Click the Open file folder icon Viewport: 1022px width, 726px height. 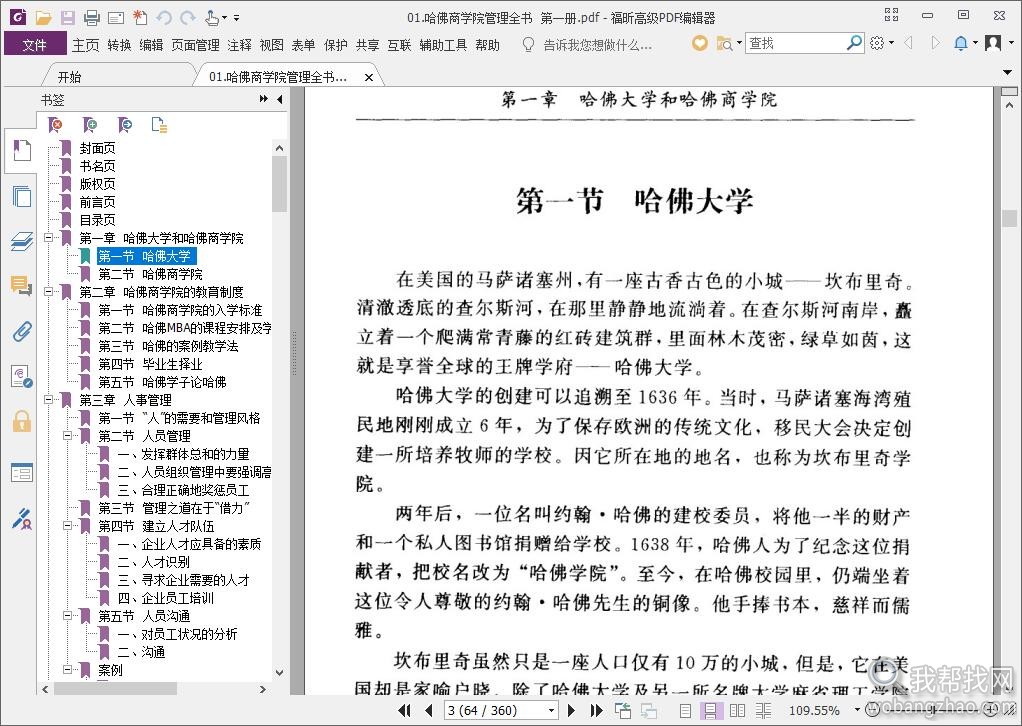point(44,18)
